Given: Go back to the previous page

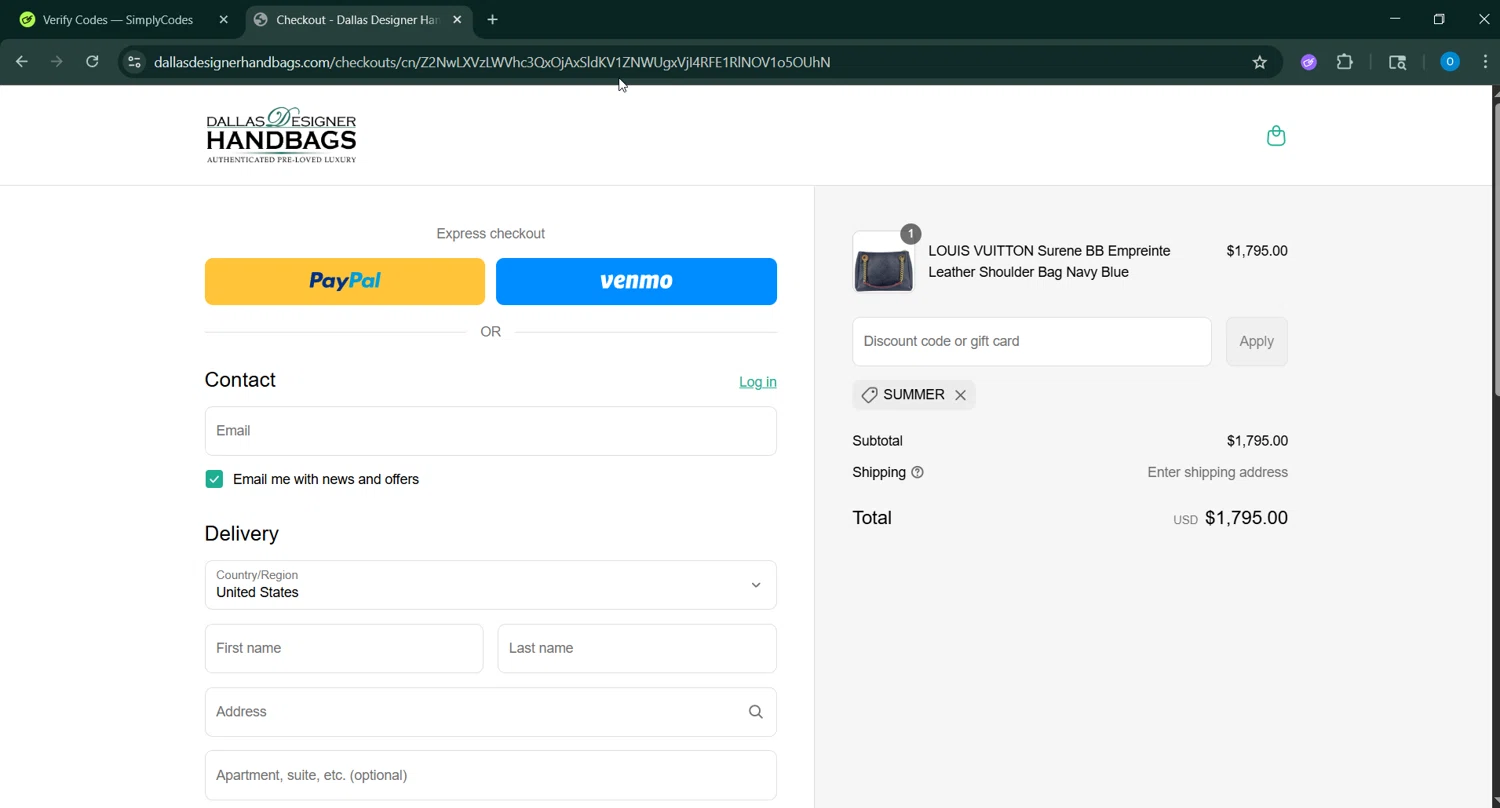Looking at the screenshot, I should click(22, 62).
